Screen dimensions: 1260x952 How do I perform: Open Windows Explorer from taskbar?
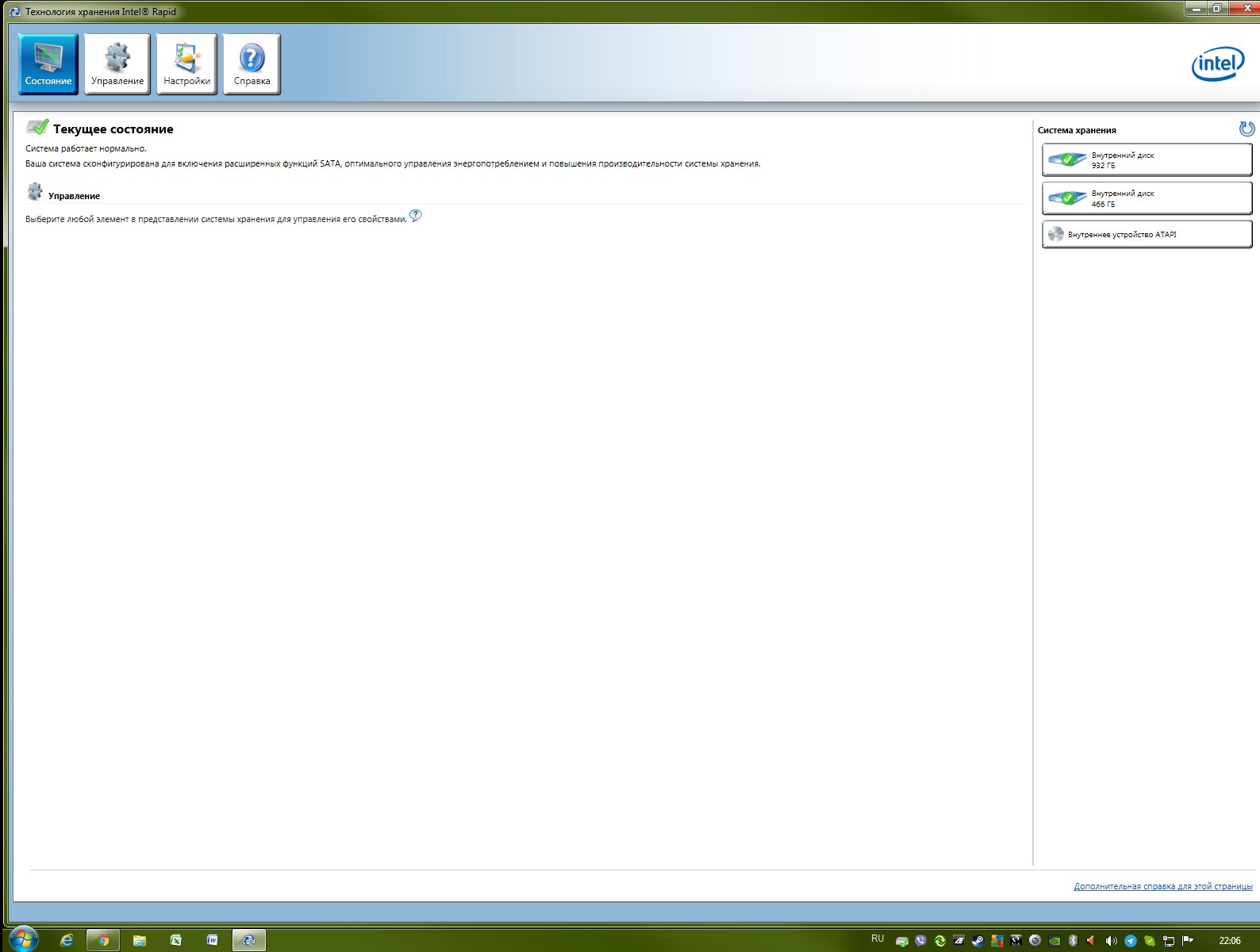click(140, 940)
